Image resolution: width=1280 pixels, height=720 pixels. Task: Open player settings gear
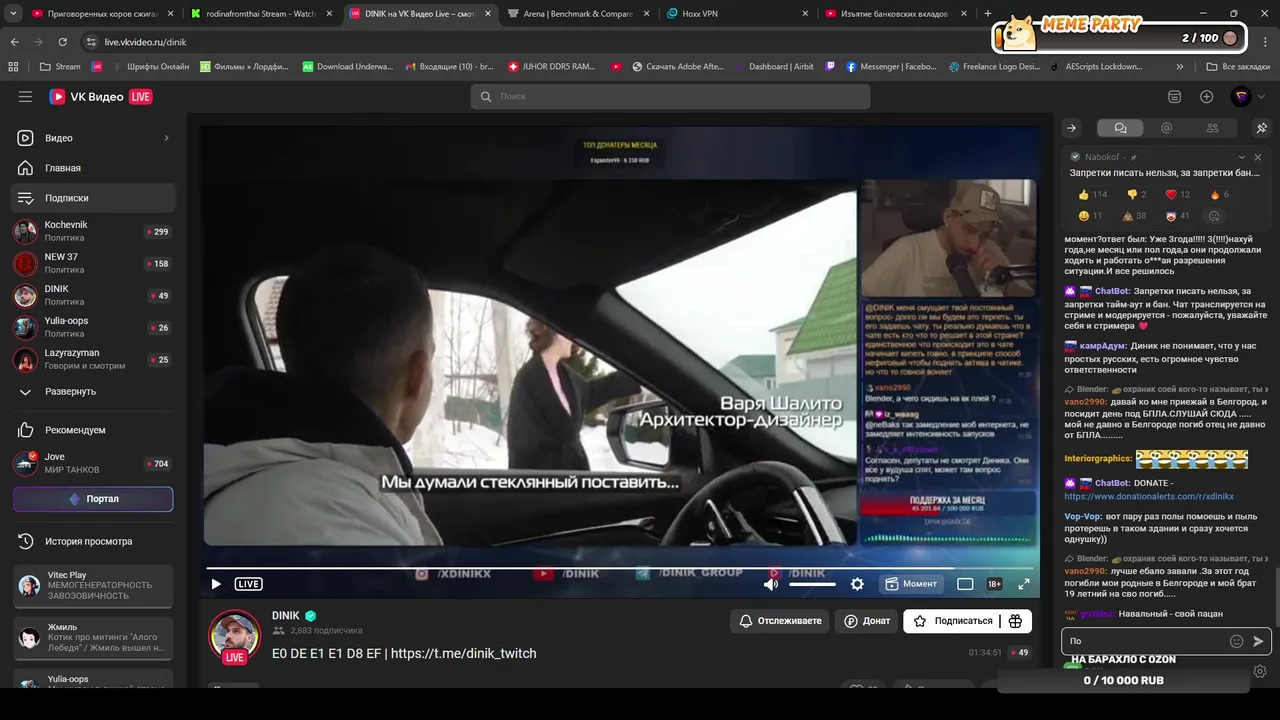[857, 584]
